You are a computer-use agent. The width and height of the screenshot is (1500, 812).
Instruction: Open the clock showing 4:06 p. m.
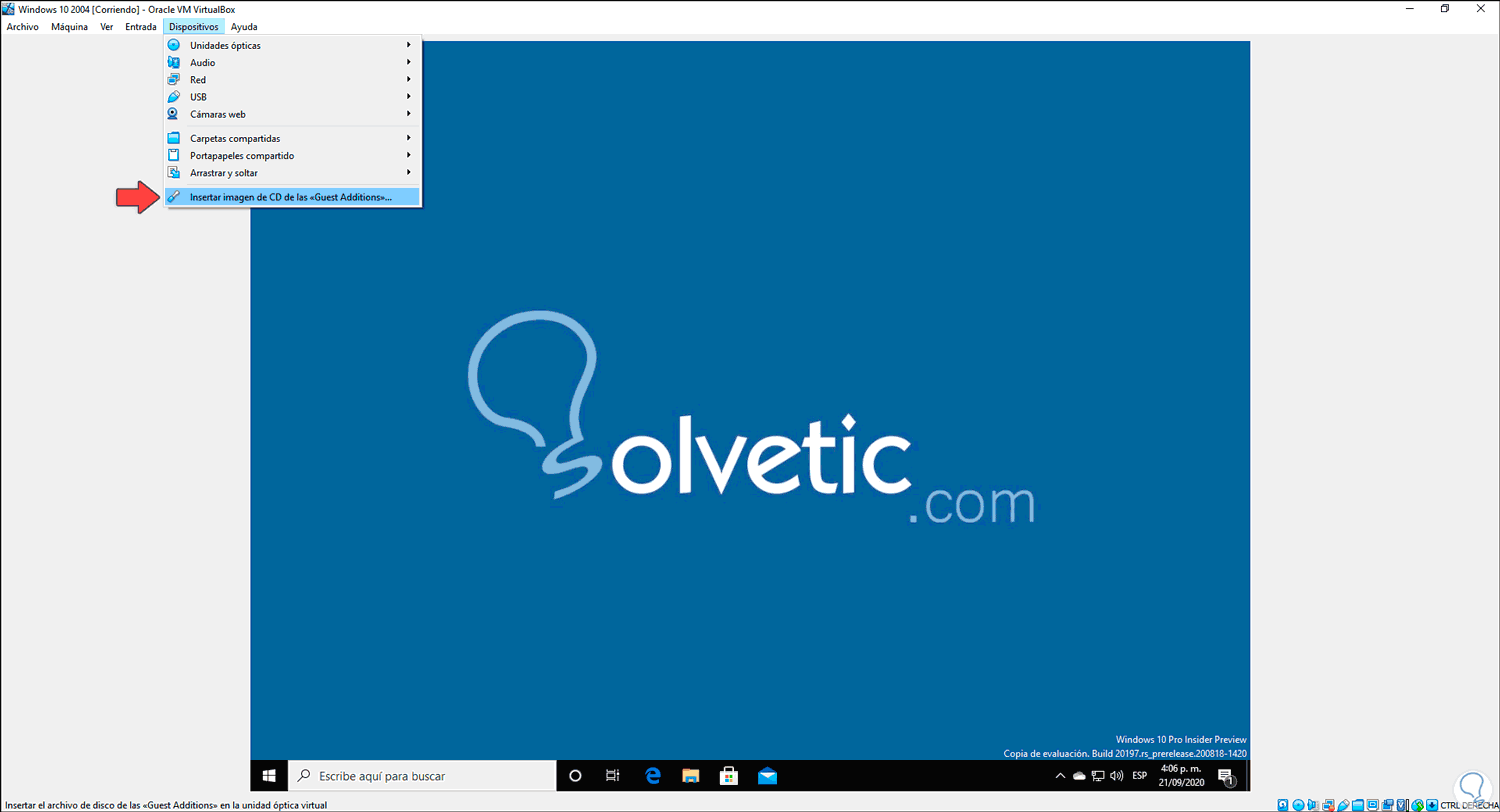pyautogui.click(x=1183, y=775)
